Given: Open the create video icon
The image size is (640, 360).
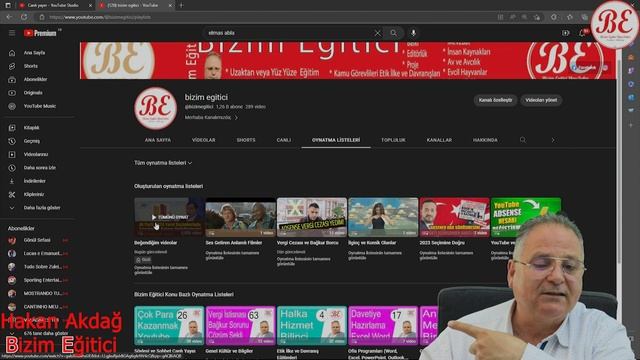Looking at the screenshot, I should pos(565,33).
